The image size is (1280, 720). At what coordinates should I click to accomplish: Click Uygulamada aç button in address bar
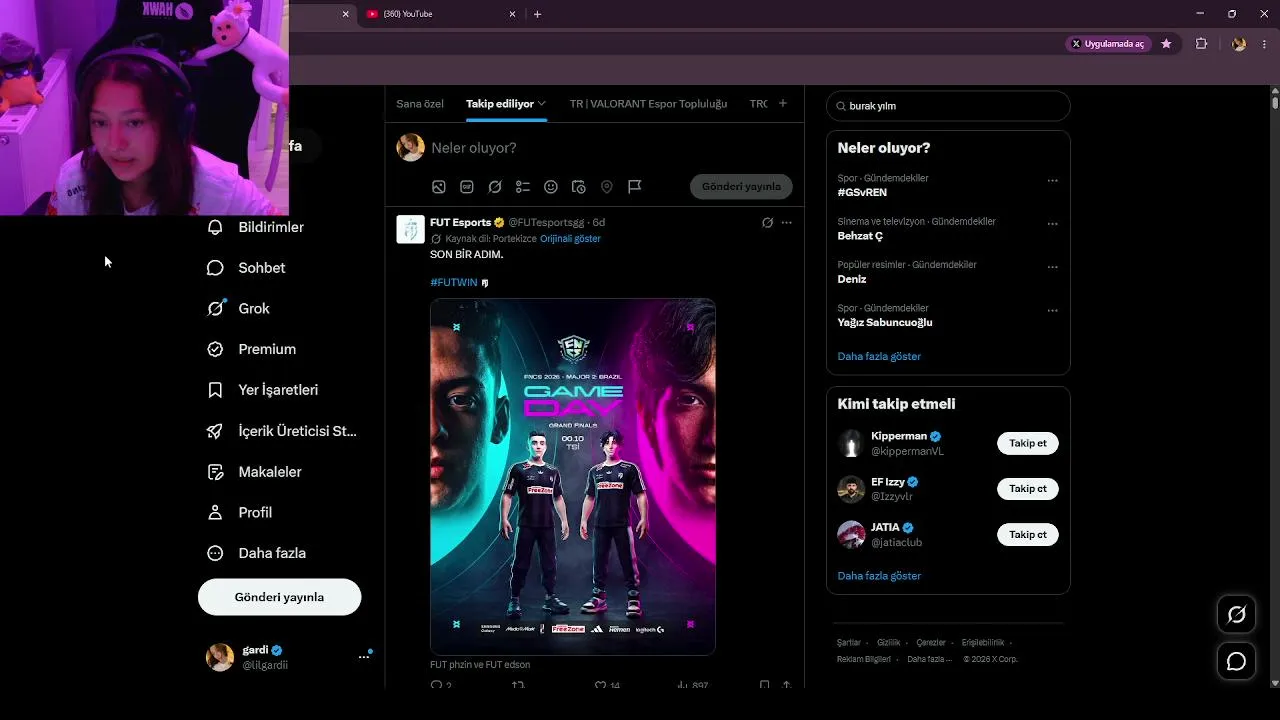pyautogui.click(x=1108, y=44)
